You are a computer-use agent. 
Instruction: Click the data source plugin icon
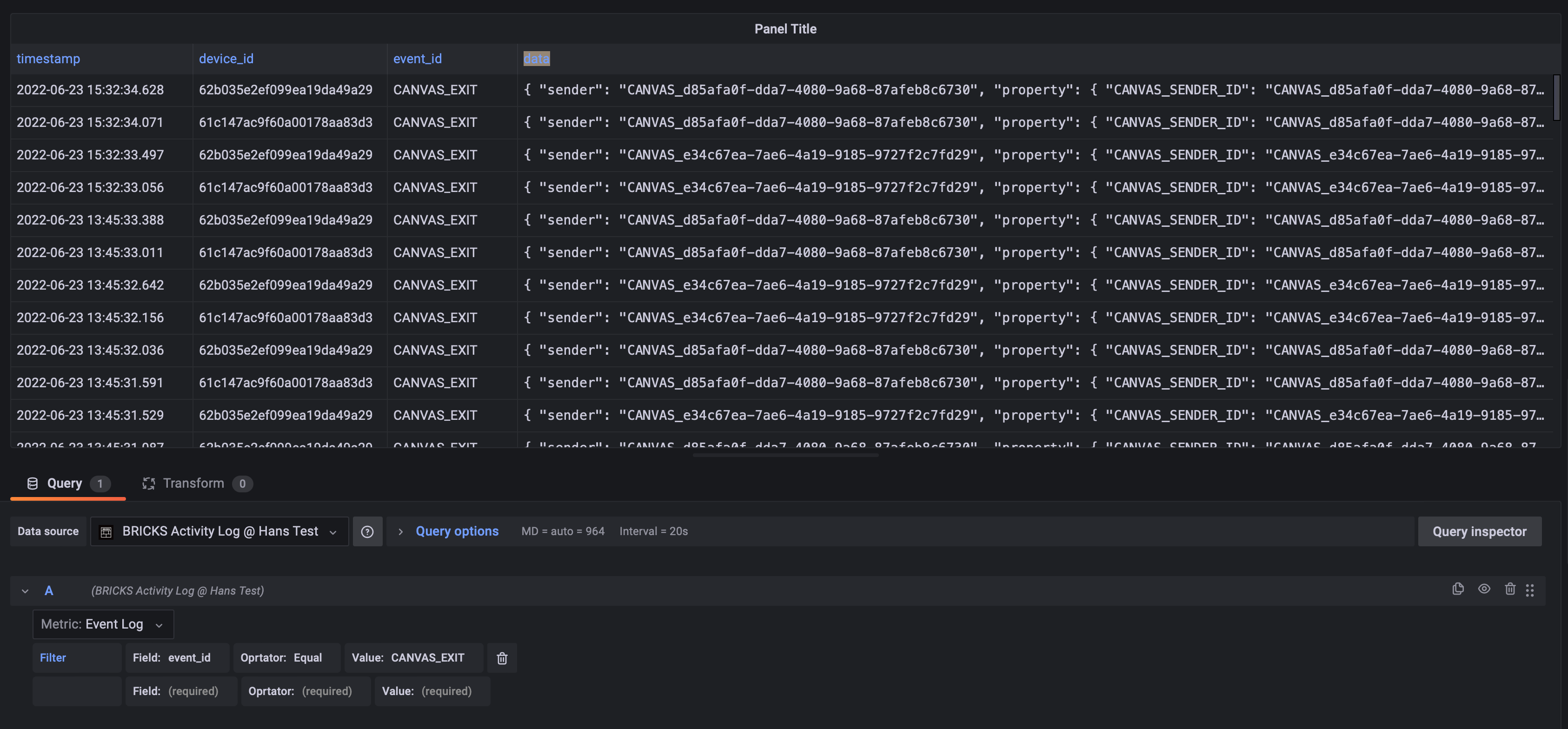coord(106,532)
